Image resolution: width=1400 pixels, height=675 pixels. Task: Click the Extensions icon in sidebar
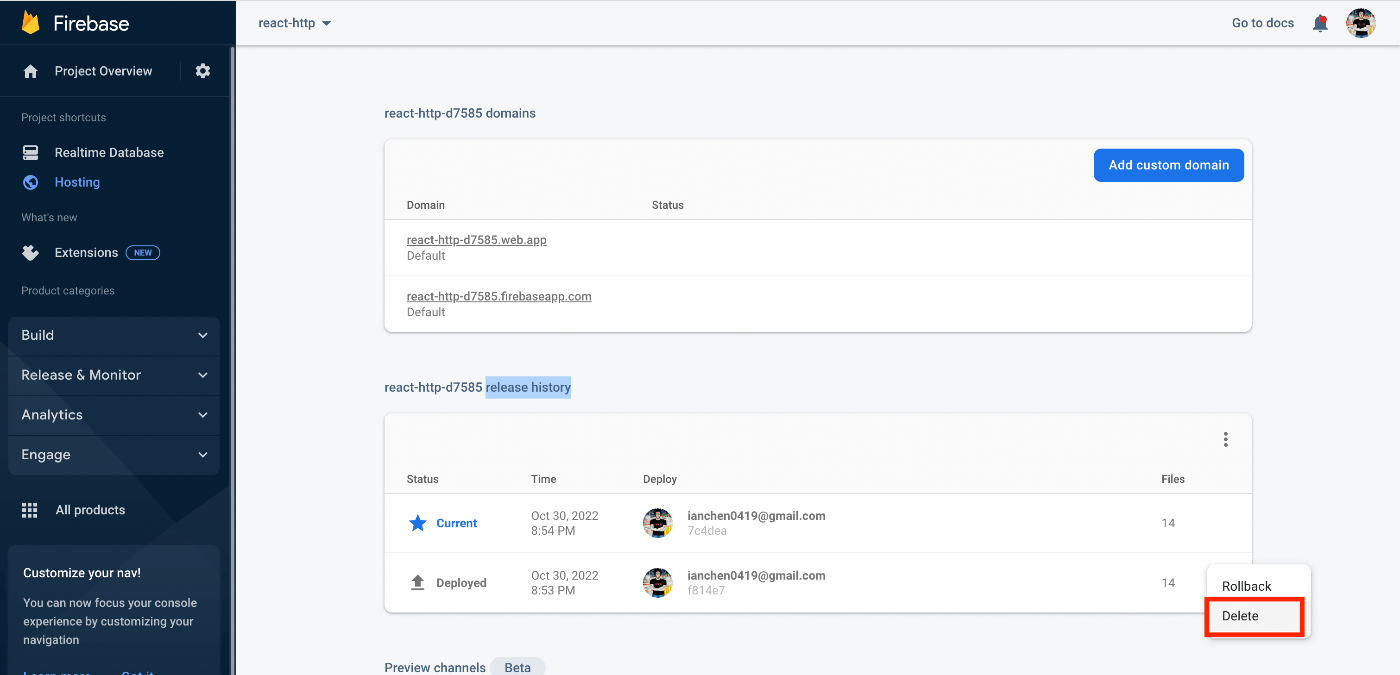pyautogui.click(x=31, y=253)
